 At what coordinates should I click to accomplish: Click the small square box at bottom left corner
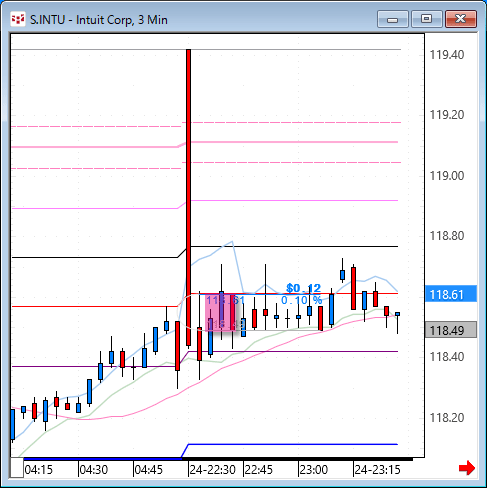point(17,468)
